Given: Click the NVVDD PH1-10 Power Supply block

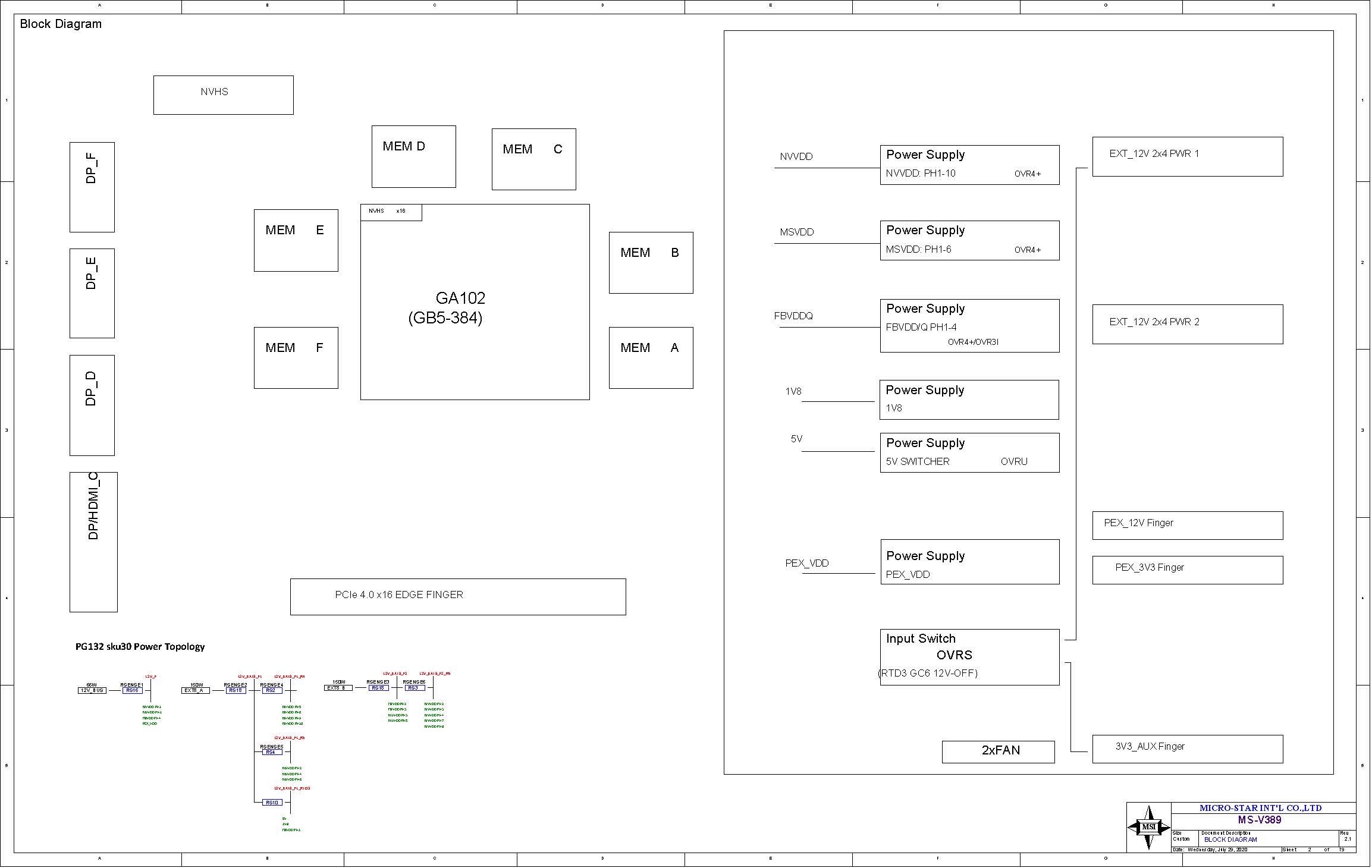Looking at the screenshot, I should pos(969,165).
